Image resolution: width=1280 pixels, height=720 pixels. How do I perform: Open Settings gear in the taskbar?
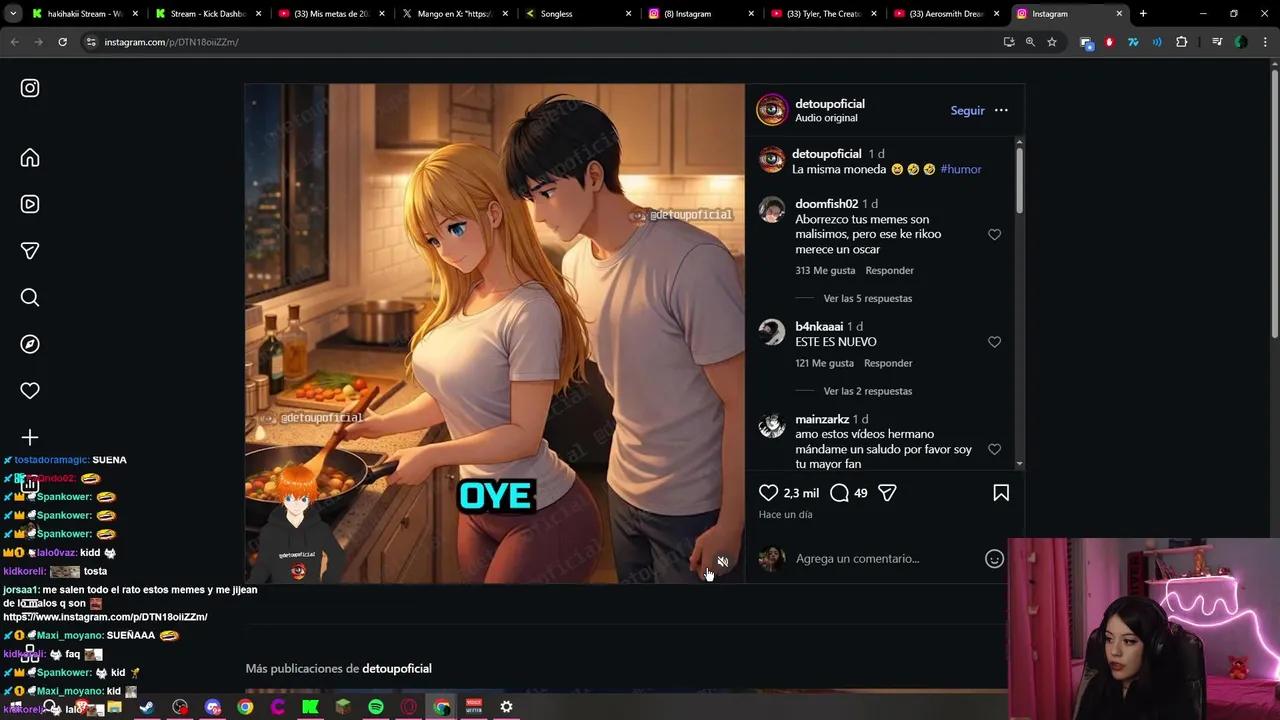[506, 707]
